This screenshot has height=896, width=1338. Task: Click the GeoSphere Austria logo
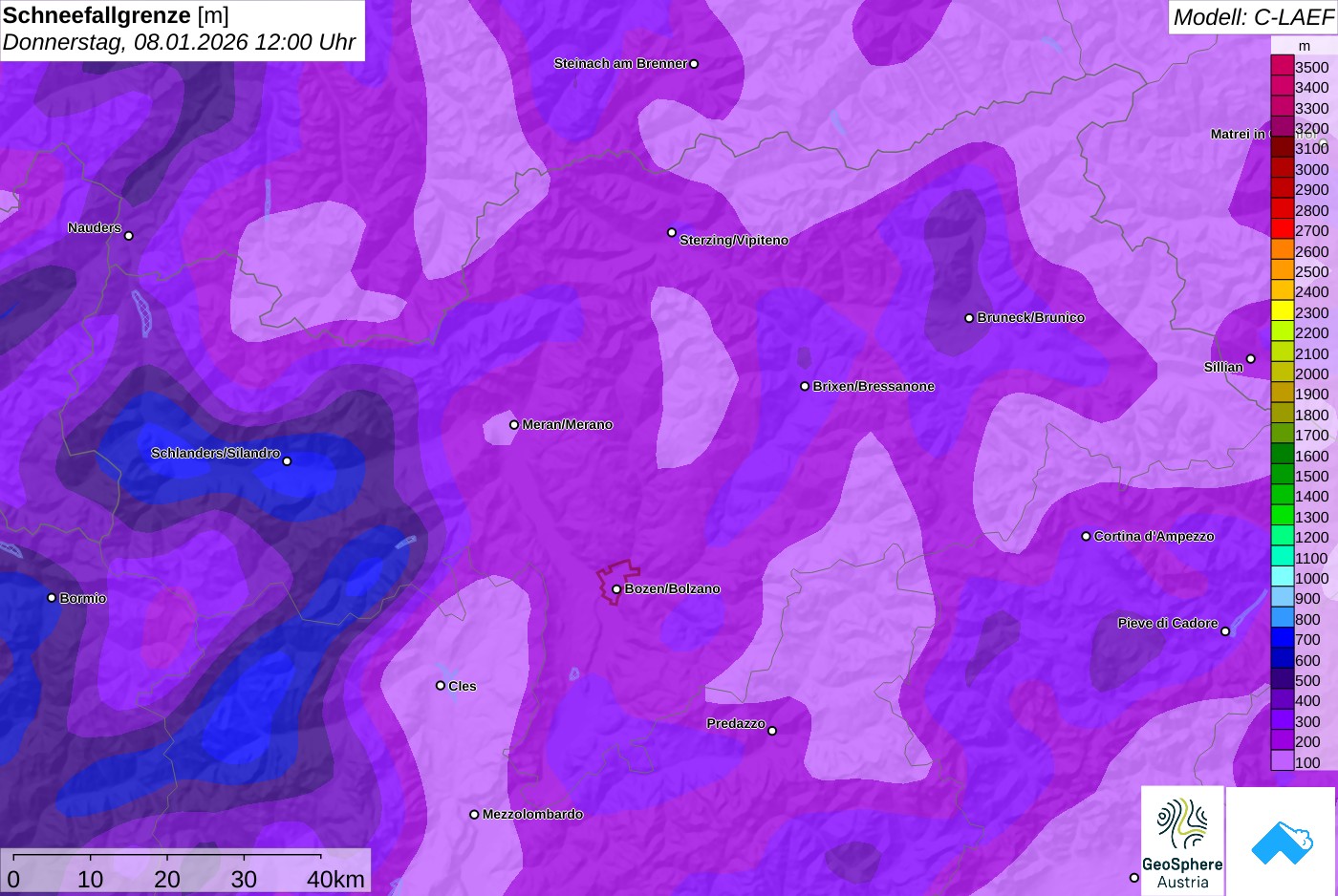click(1182, 841)
